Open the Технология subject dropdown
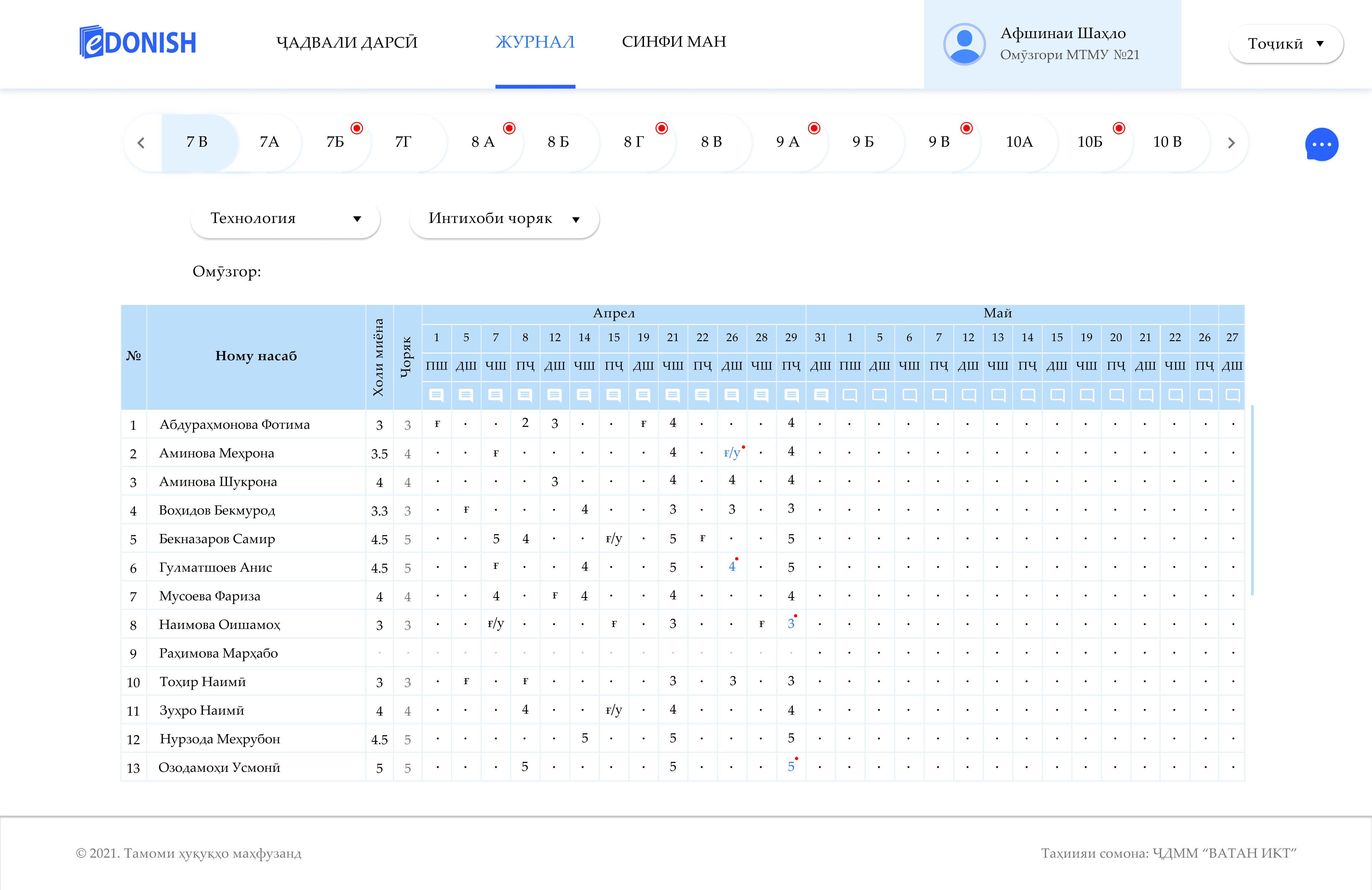The height and width of the screenshot is (890, 1372). coord(285,219)
